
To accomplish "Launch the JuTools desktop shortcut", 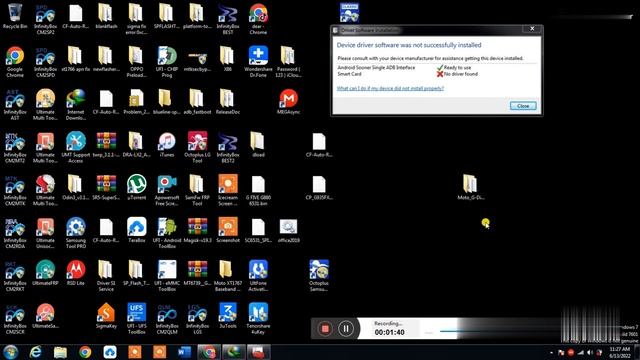I will 228,316.
